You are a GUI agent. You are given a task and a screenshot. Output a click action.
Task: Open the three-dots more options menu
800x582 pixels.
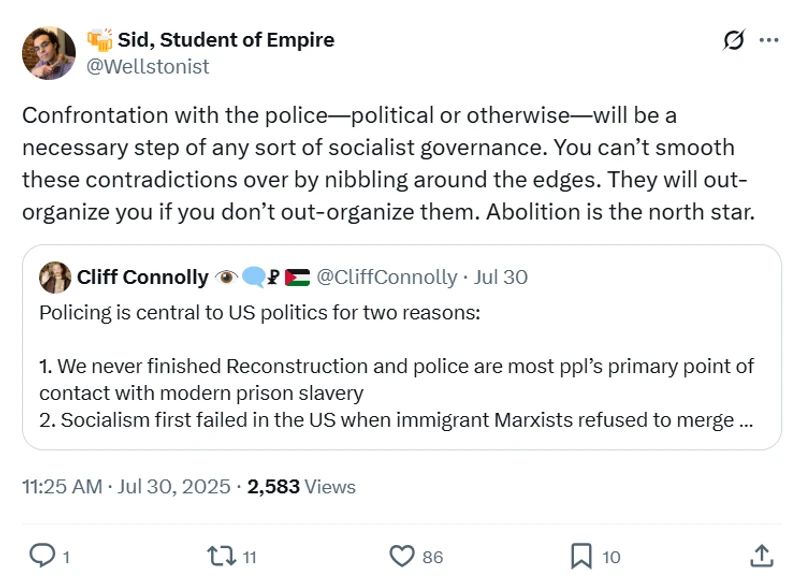769,40
